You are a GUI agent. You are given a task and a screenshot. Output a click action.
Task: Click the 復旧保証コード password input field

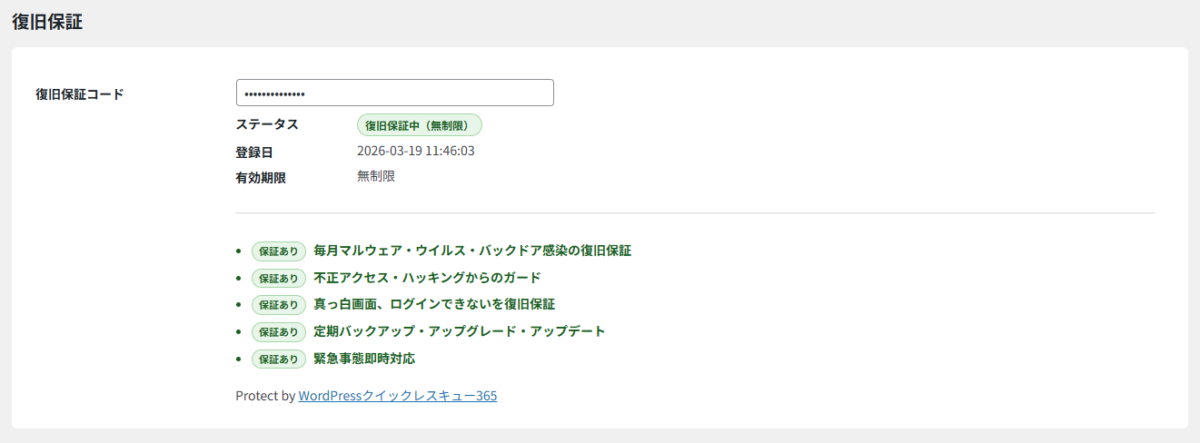[x=394, y=93]
